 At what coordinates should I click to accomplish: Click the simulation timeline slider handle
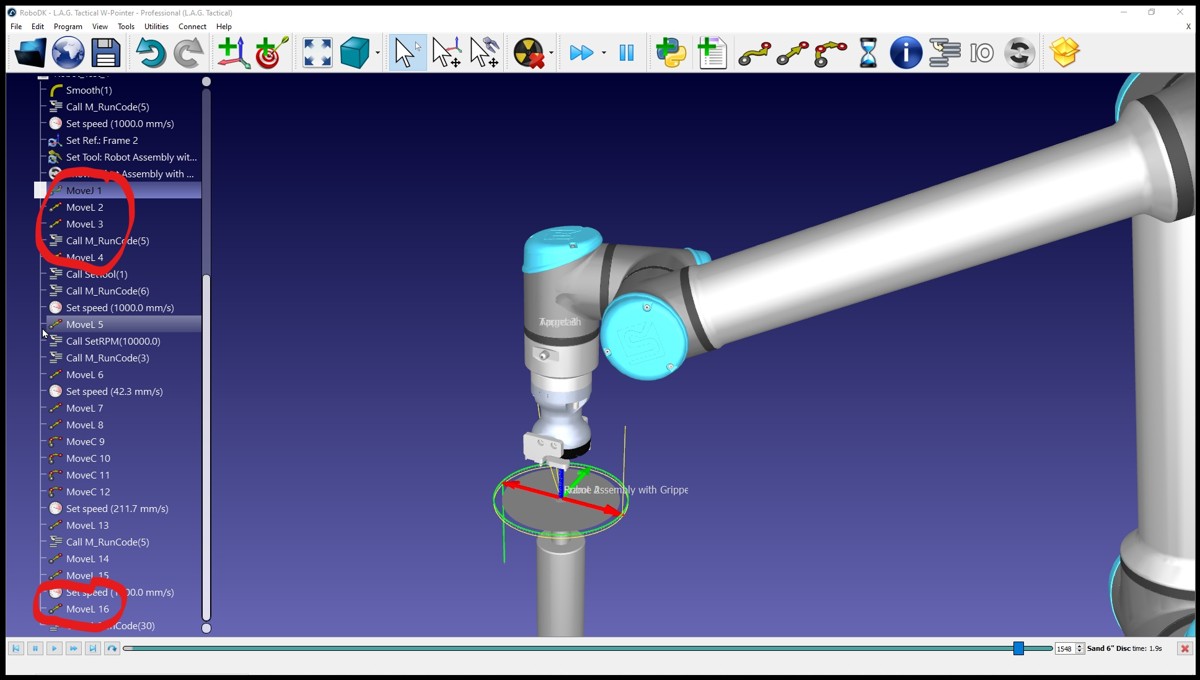[x=1018, y=649]
